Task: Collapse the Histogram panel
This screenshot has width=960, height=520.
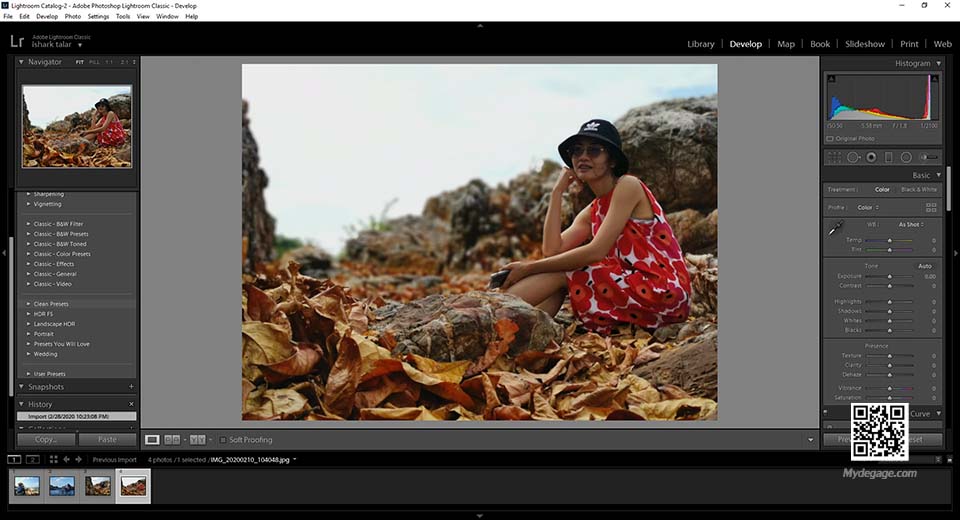Action: pyautogui.click(x=939, y=63)
